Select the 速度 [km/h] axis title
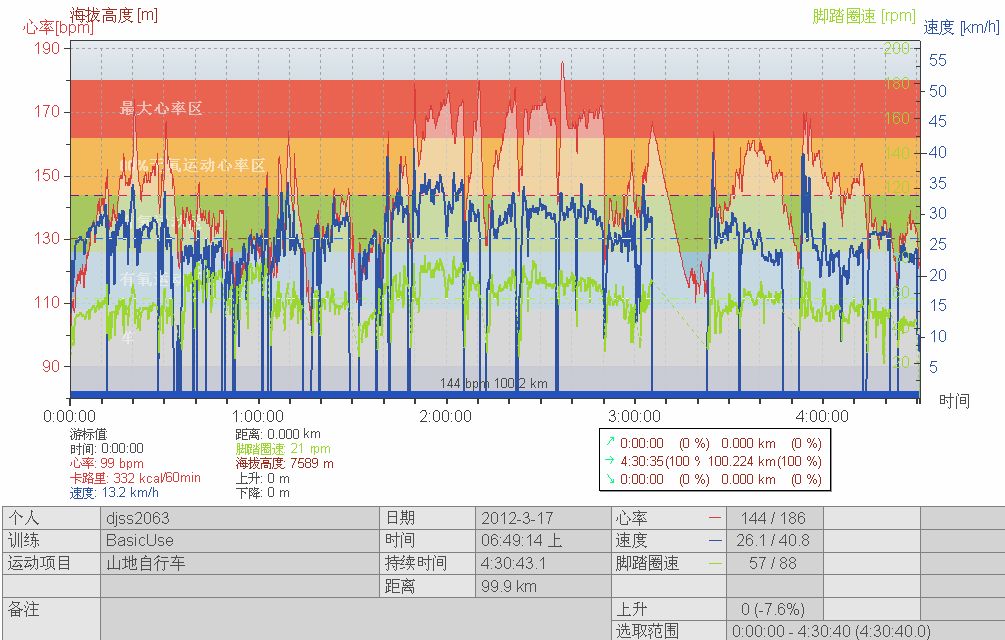The image size is (1005, 640). click(x=961, y=27)
